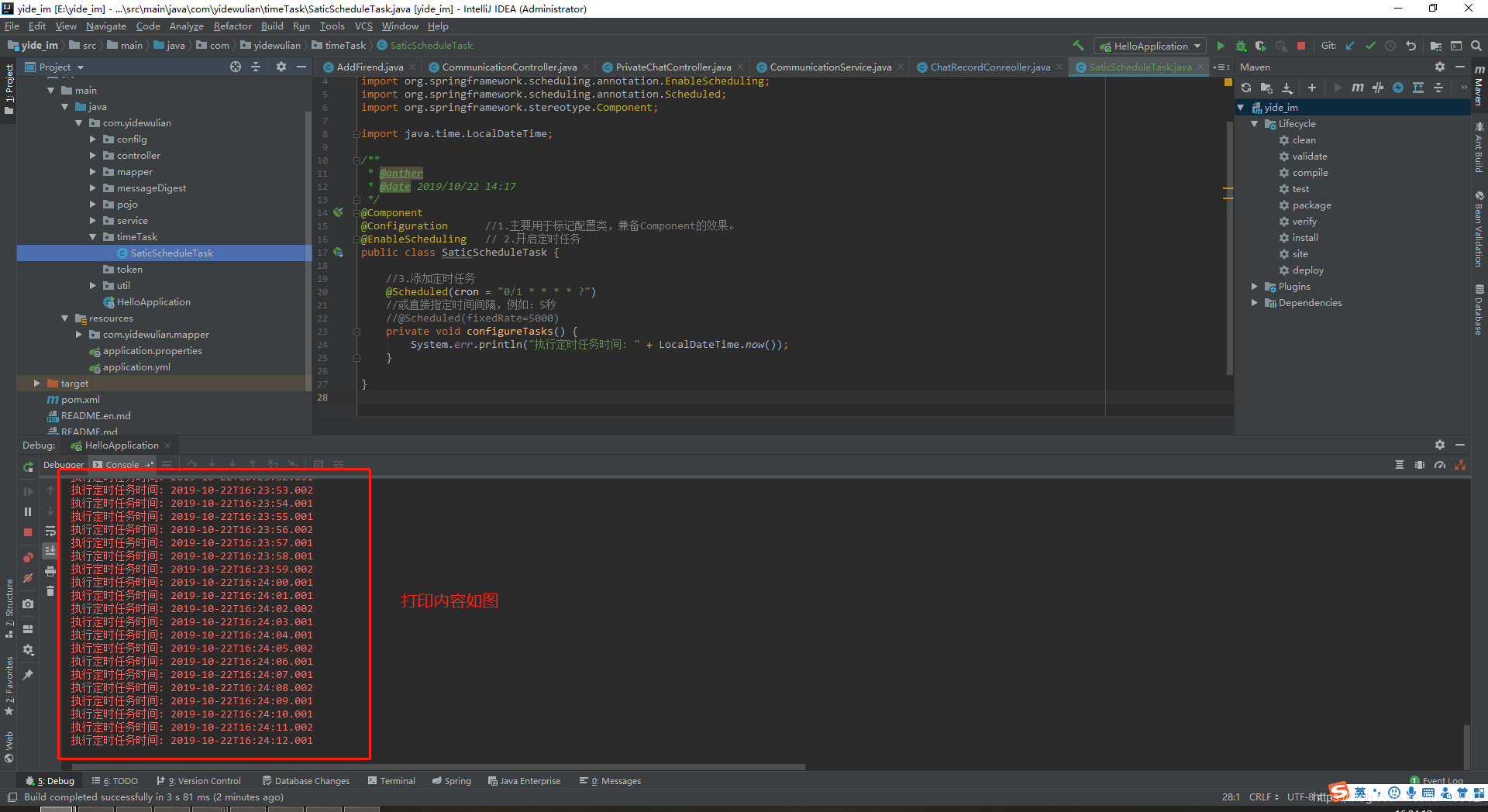This screenshot has width=1488, height=812.
Task: Expand the Plugins node in Maven
Action: (1255, 287)
